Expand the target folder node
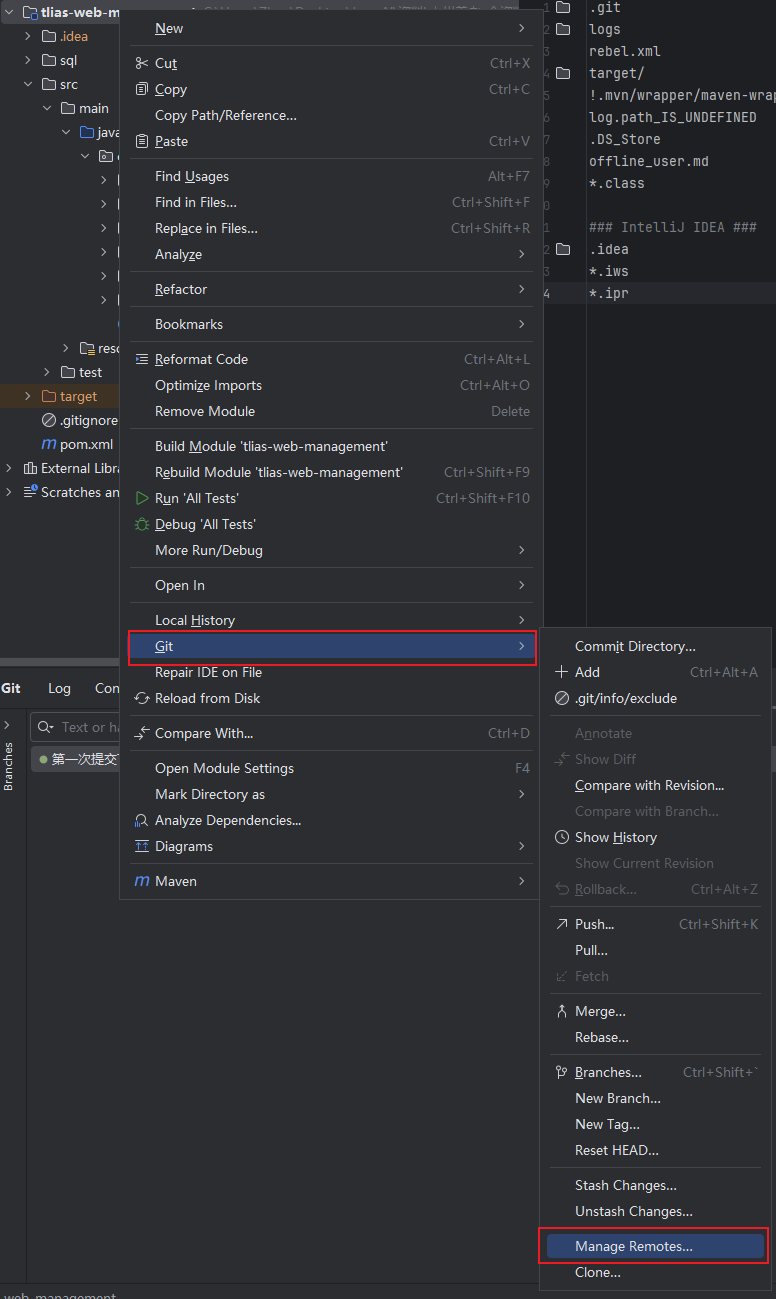Image resolution: width=776 pixels, height=1299 pixels. click(28, 396)
